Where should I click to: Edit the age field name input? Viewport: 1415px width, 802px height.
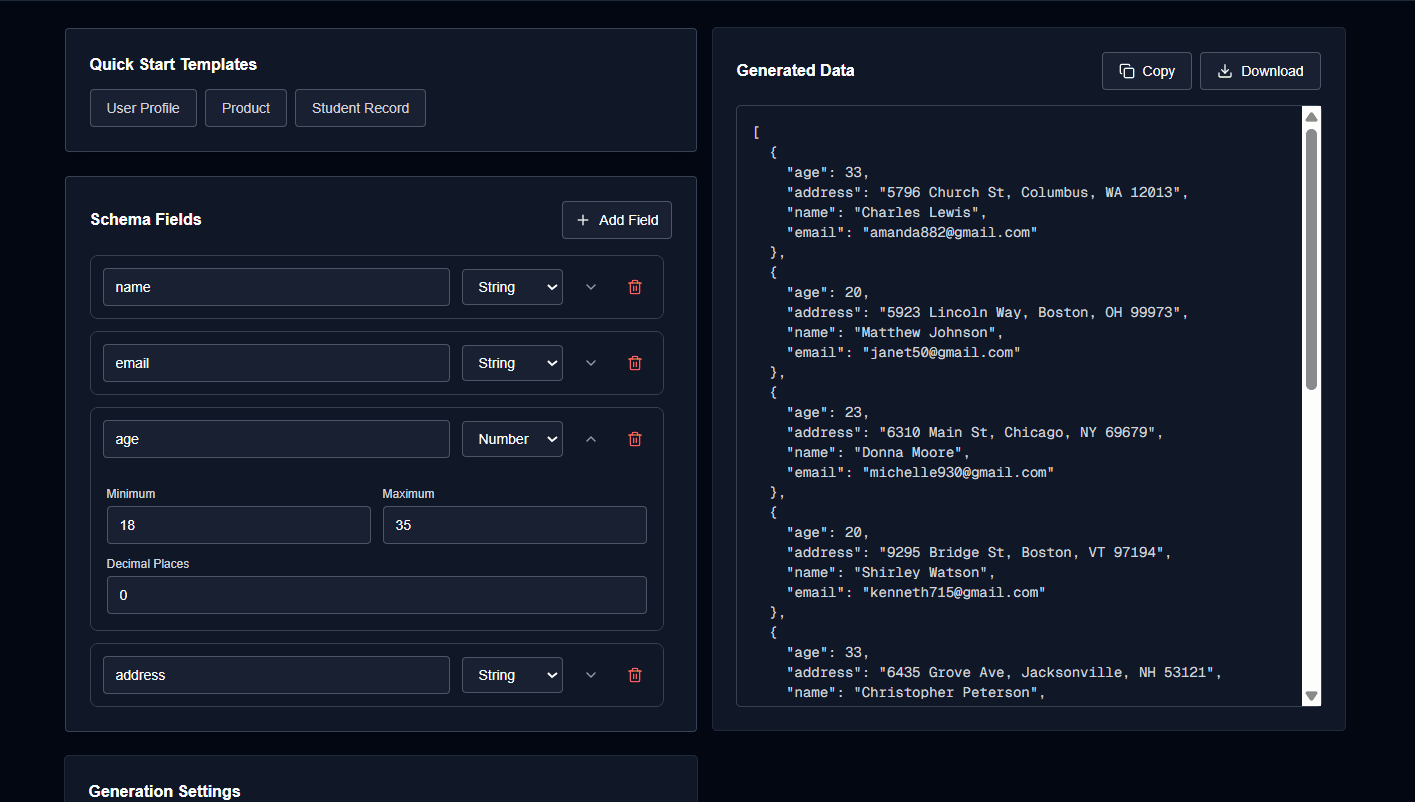tap(276, 439)
